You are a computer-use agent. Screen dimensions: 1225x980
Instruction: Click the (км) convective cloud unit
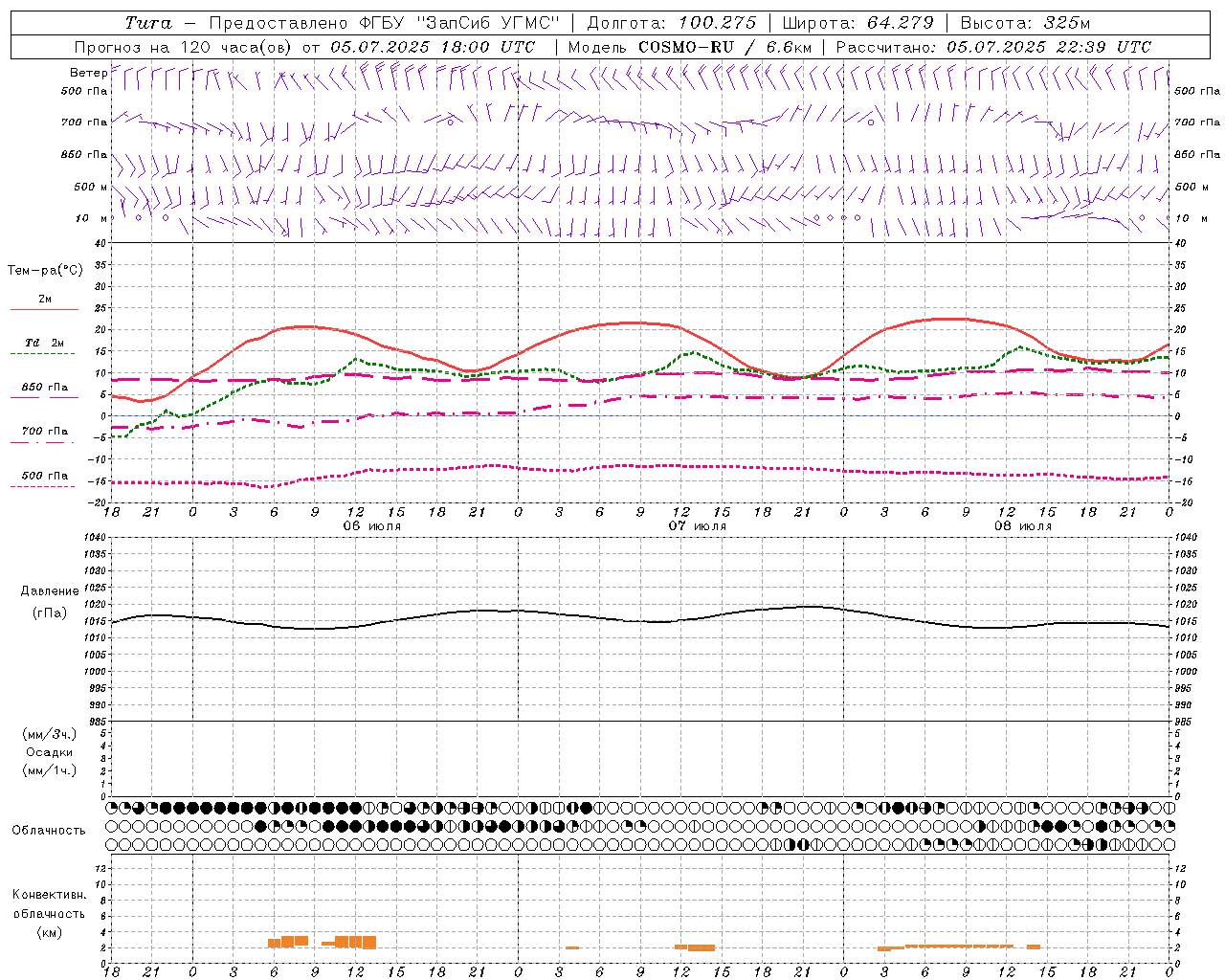pos(50,932)
